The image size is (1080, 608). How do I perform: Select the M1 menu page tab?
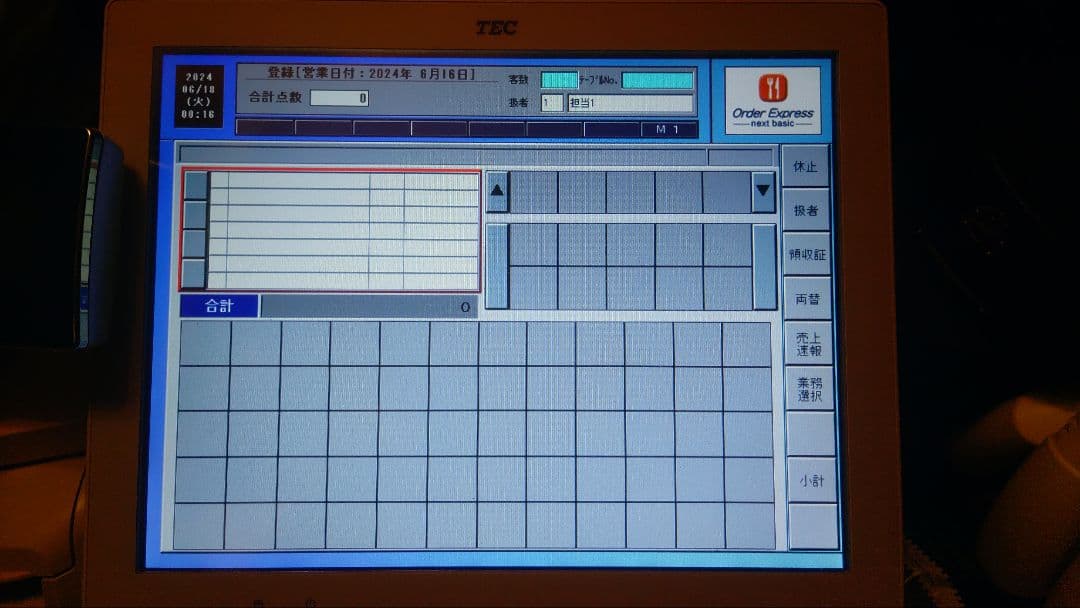click(668, 130)
